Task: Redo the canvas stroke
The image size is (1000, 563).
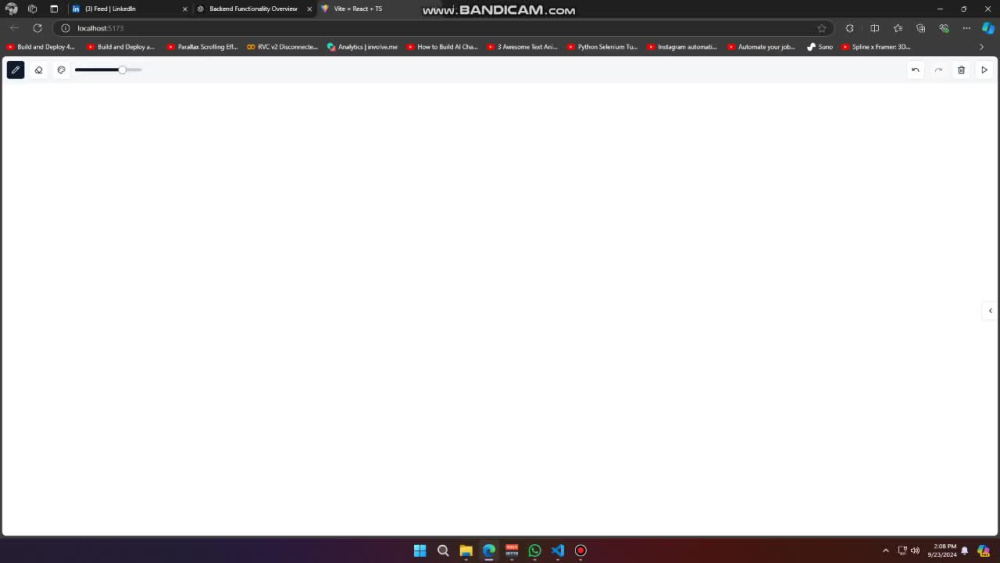Action: [x=938, y=69]
